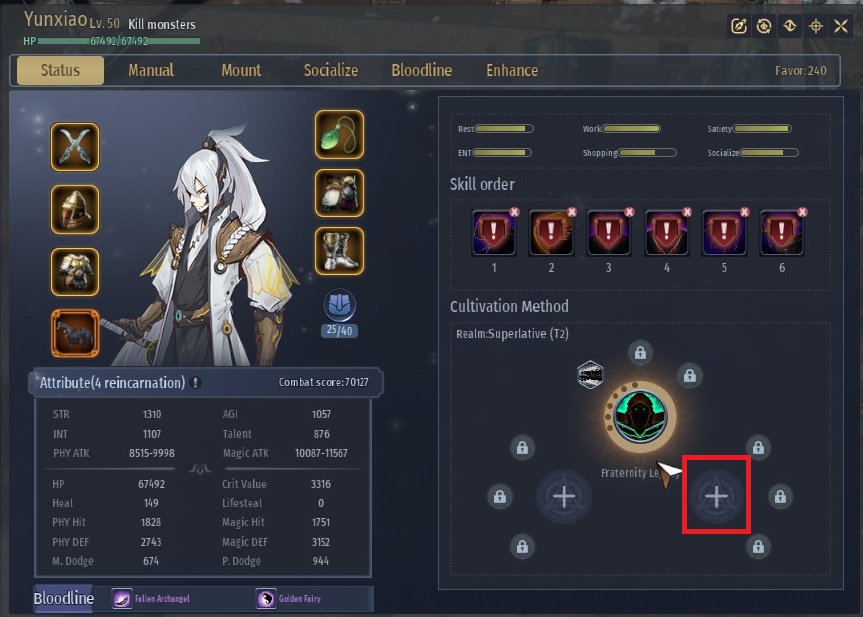Click the edit pencil icon at top right

739,26
